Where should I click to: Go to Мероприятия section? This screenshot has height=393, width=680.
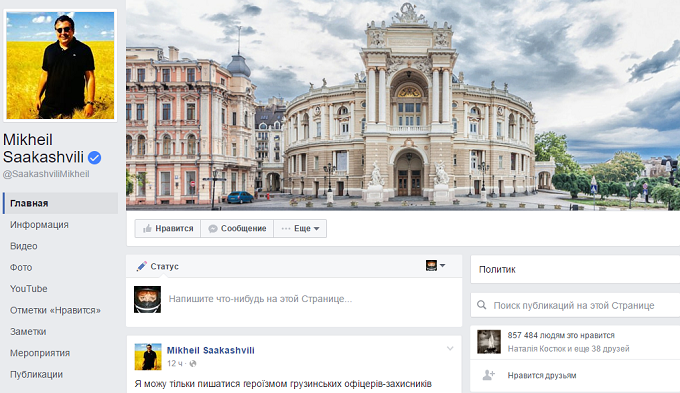pyautogui.click(x=40, y=353)
